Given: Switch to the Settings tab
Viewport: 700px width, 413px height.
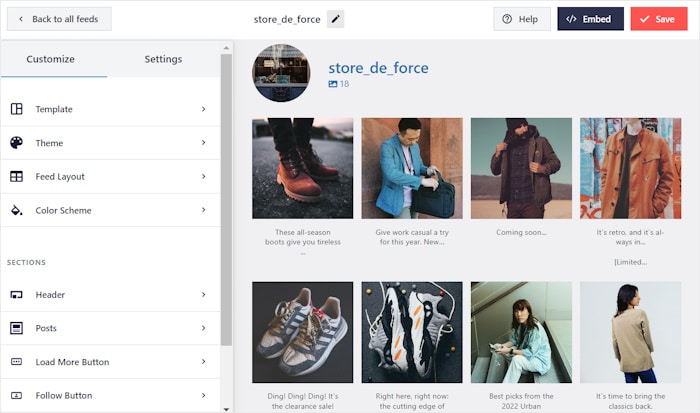Looking at the screenshot, I should (x=163, y=59).
